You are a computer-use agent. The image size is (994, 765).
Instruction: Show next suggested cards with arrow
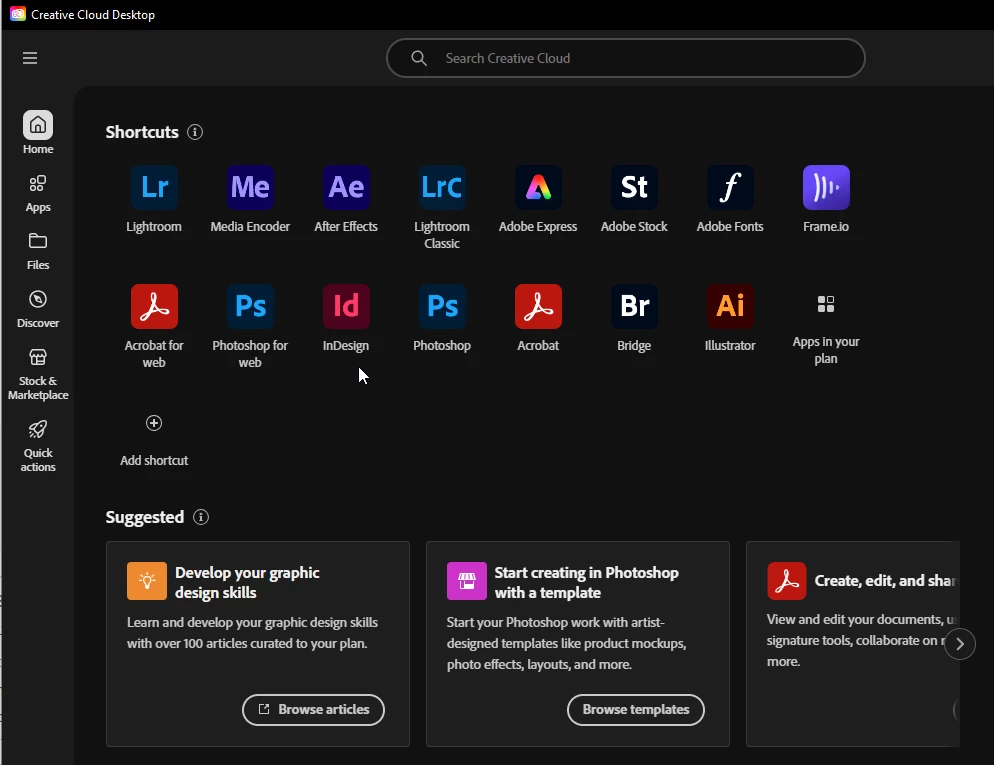click(960, 644)
